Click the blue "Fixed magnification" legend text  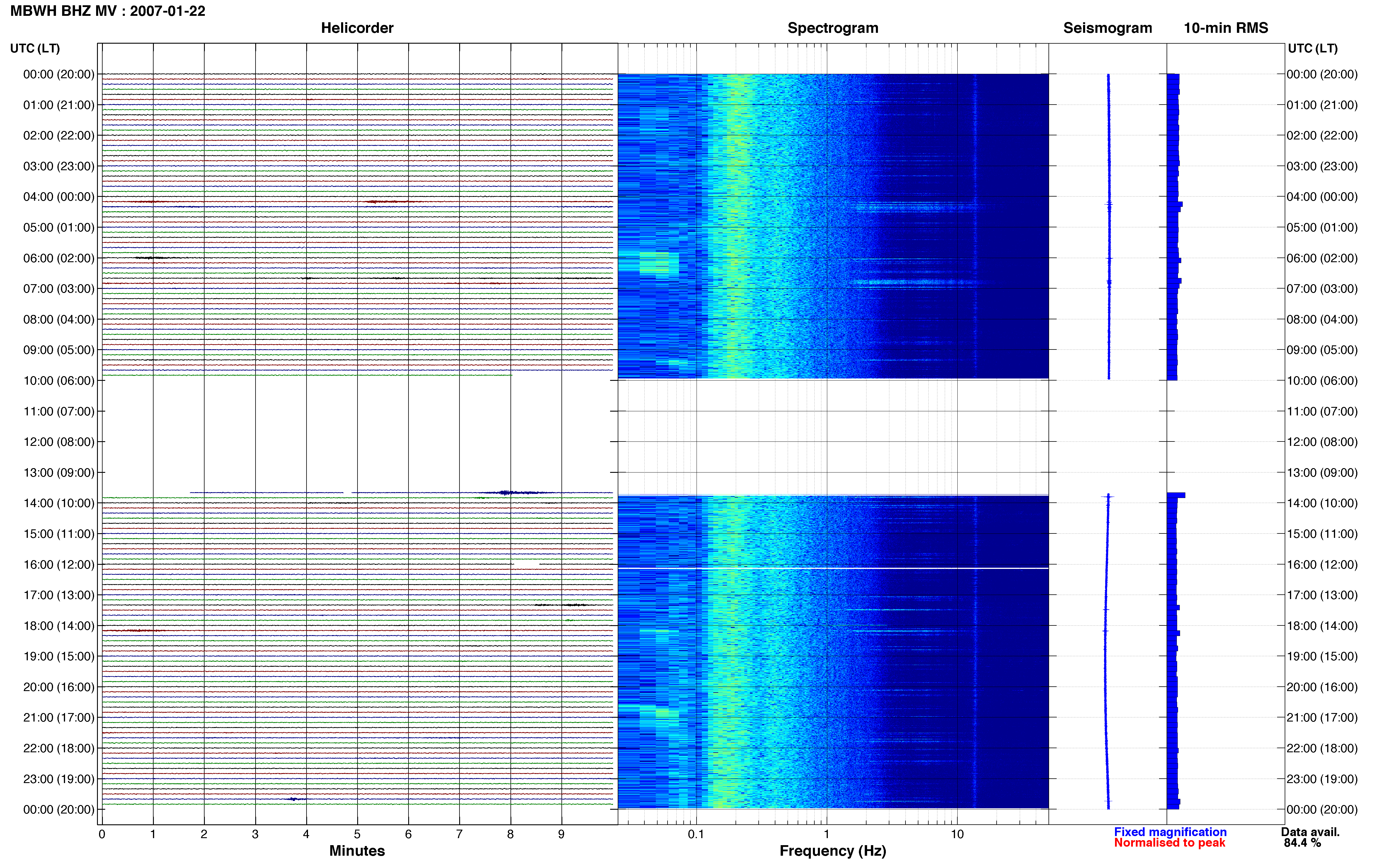pyautogui.click(x=1170, y=832)
